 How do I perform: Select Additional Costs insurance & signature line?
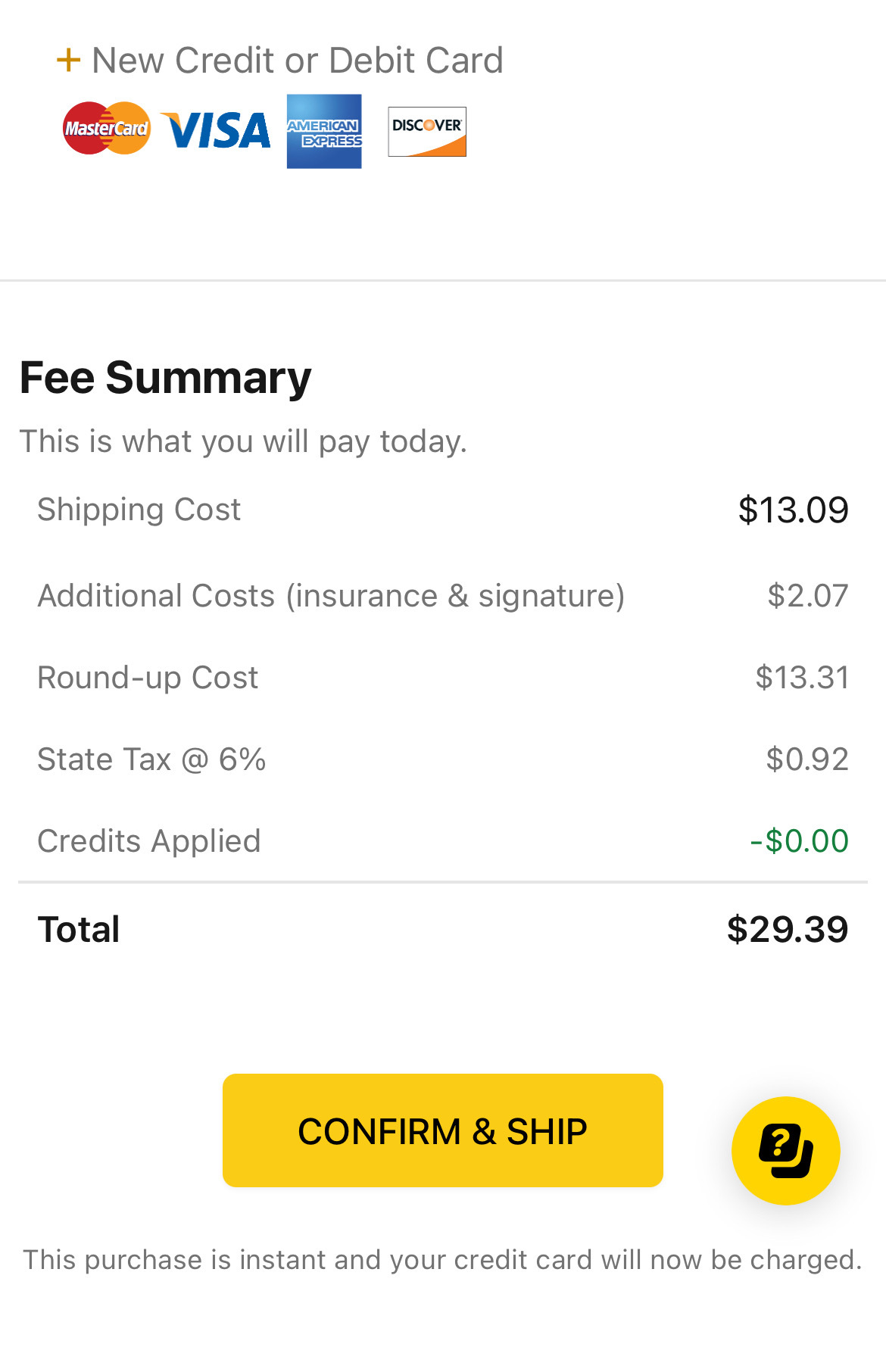click(x=331, y=596)
